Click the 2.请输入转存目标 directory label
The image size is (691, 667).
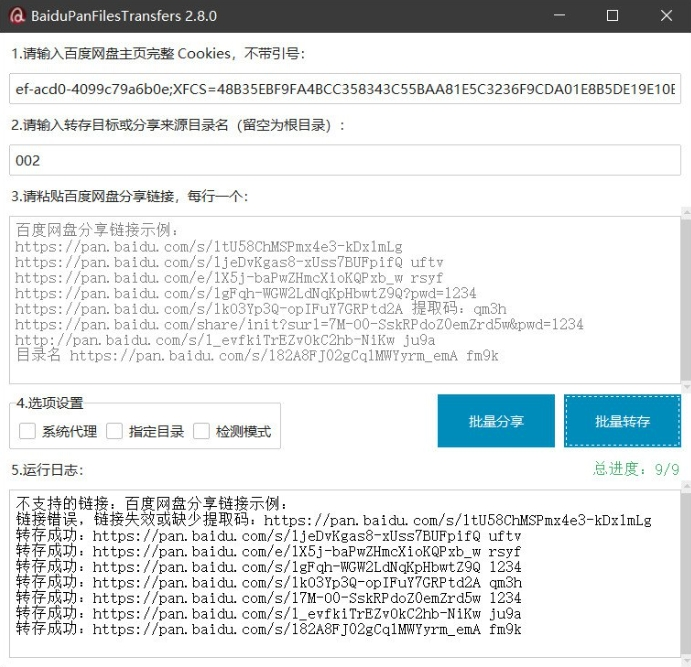click(178, 125)
